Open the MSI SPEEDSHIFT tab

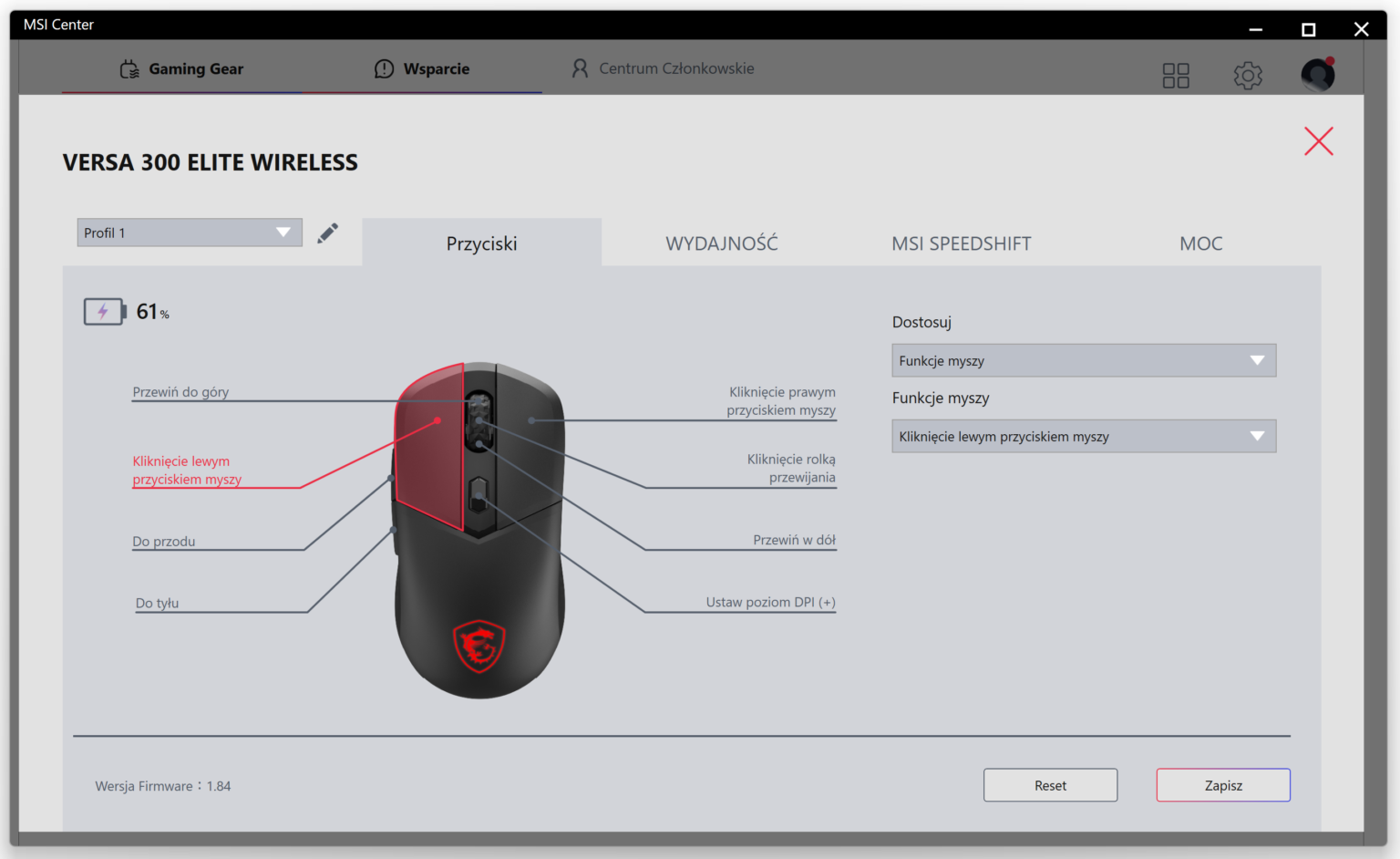(x=962, y=243)
